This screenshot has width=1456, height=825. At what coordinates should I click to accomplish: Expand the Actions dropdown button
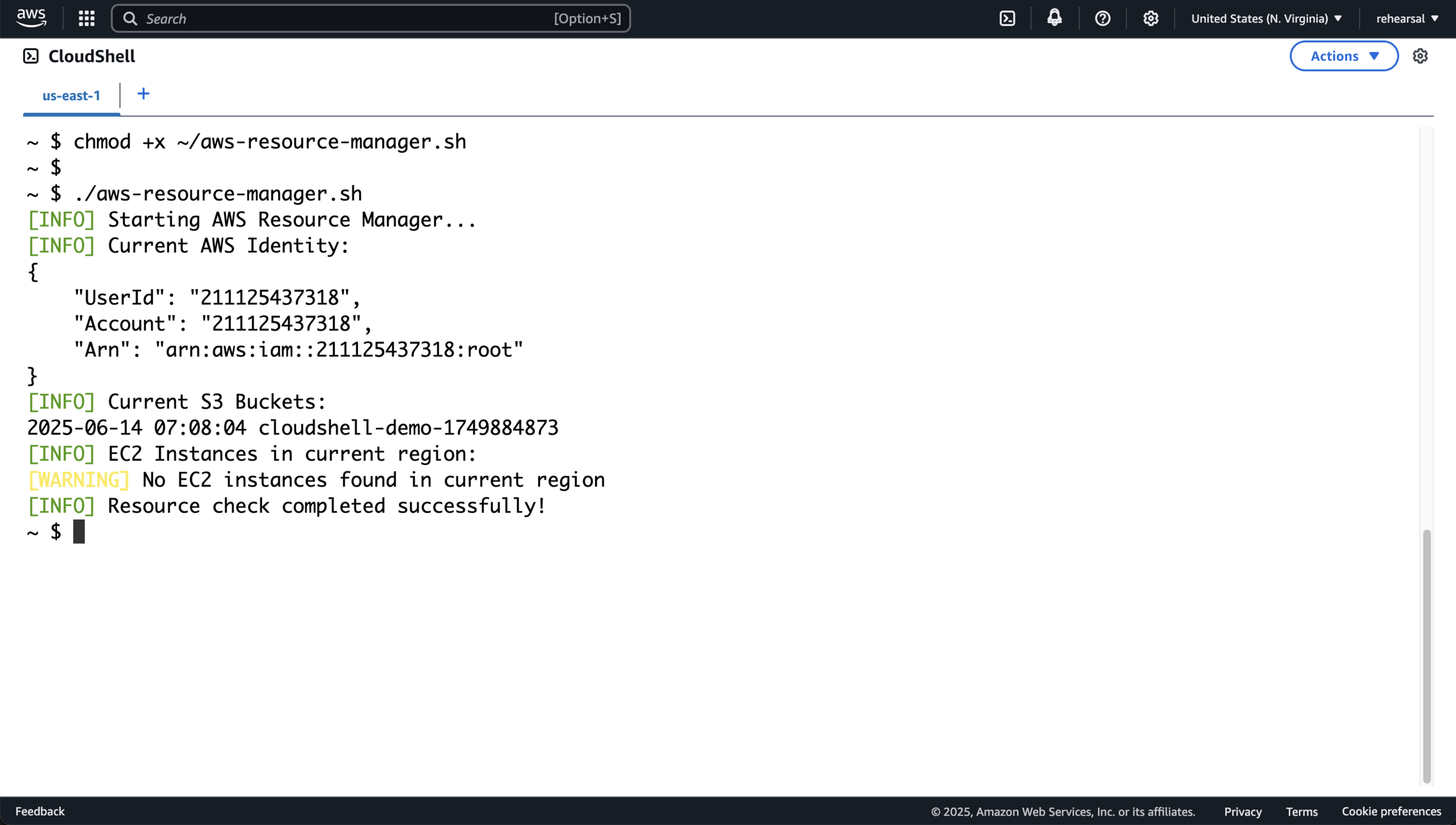tap(1344, 56)
